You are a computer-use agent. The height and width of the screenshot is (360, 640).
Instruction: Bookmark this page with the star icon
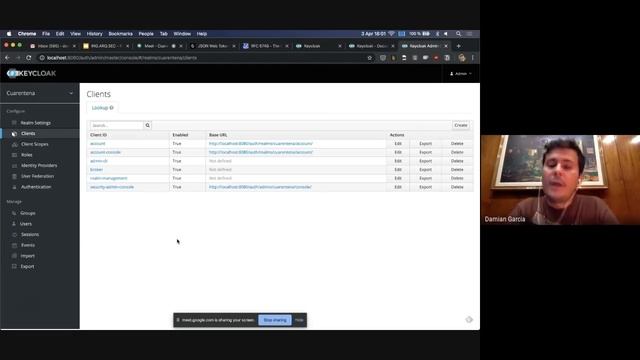pos(370,58)
